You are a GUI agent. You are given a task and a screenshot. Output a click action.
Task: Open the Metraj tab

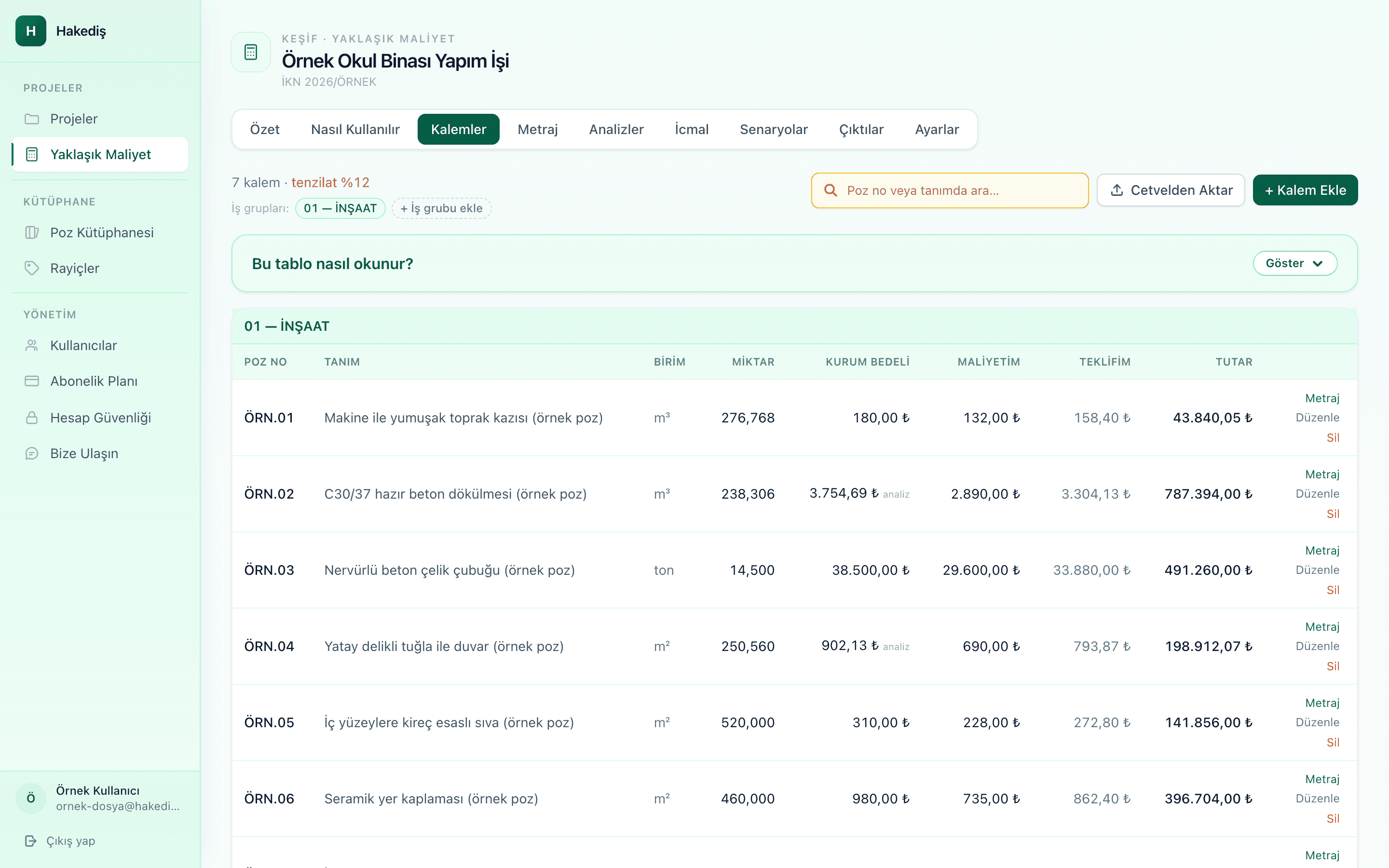(x=537, y=129)
